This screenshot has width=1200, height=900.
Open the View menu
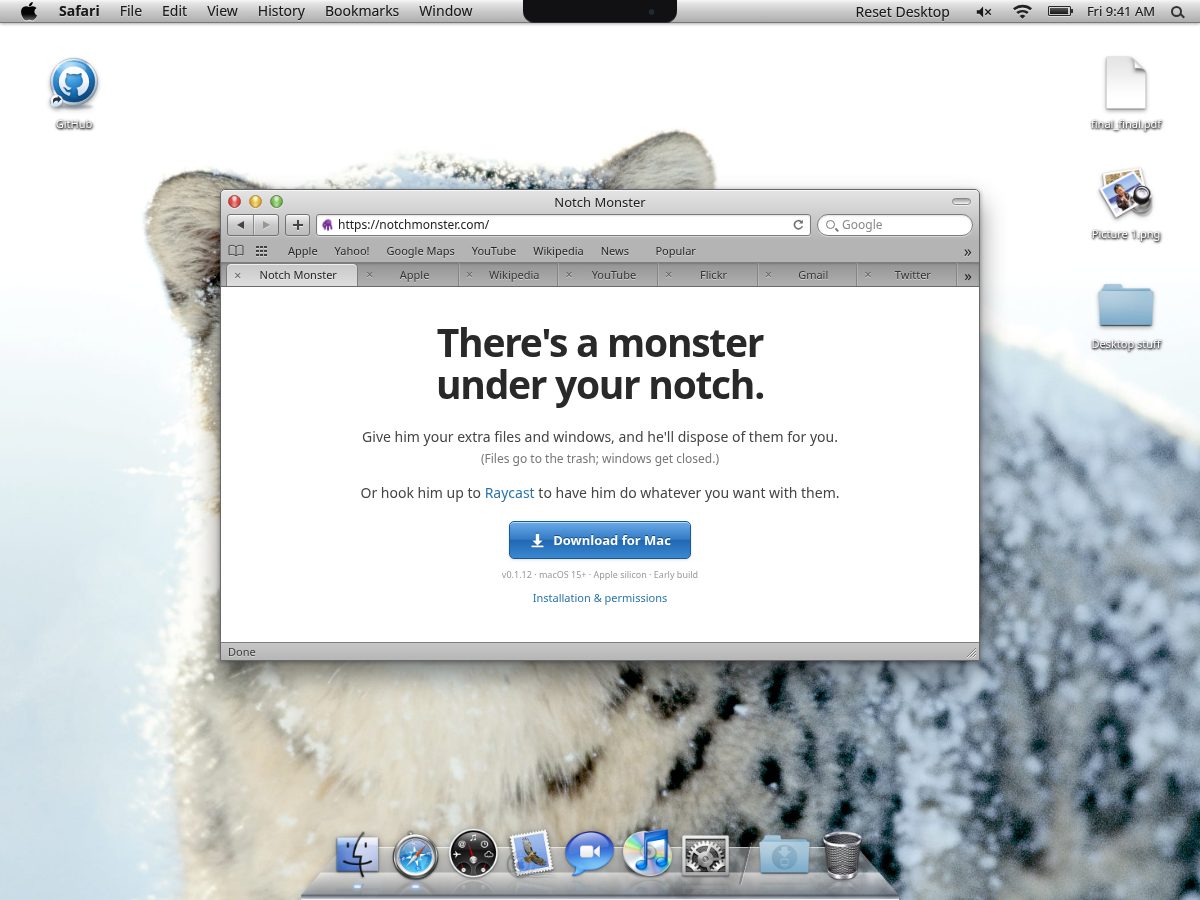[222, 11]
